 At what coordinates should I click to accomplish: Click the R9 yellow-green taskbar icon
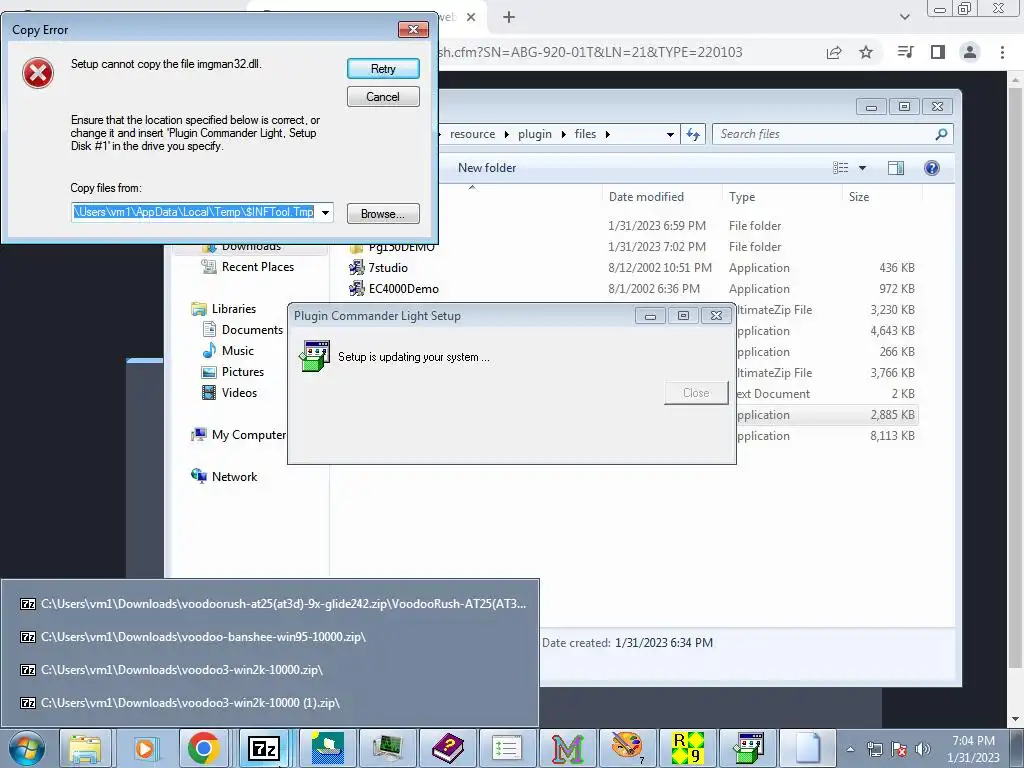pos(688,748)
